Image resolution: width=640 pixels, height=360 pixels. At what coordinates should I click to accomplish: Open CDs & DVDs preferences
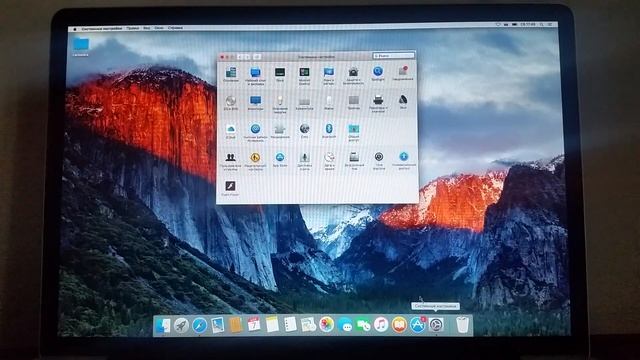pyautogui.click(x=231, y=100)
